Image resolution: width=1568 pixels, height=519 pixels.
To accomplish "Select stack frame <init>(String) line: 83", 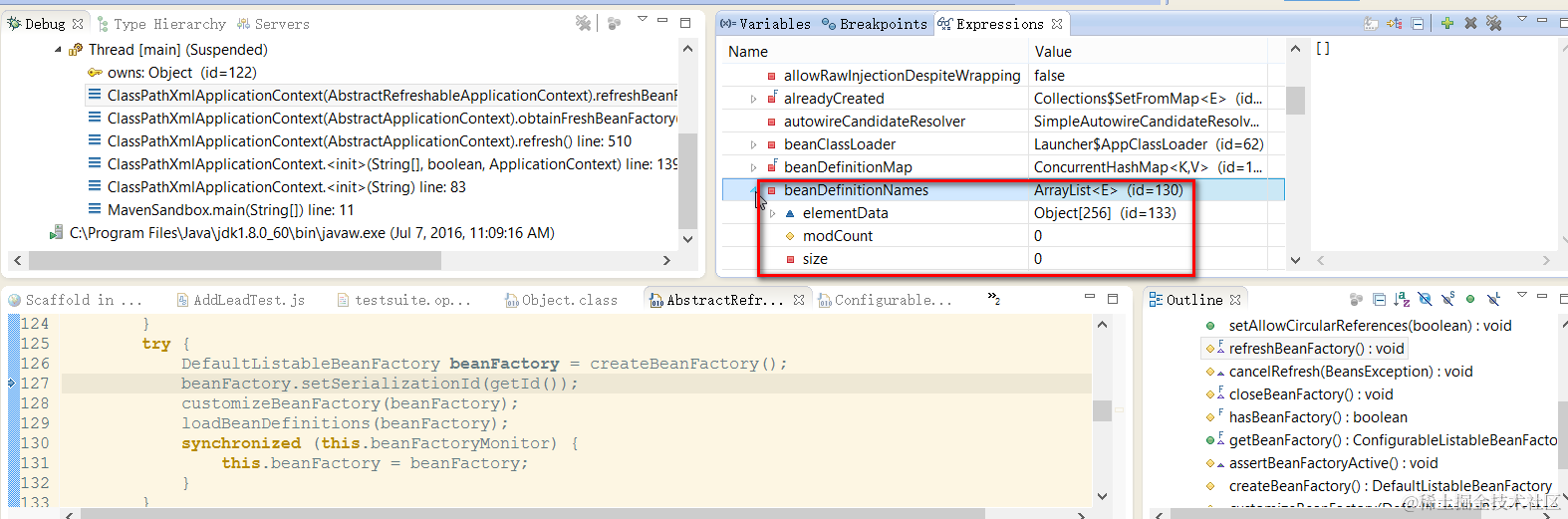I will coord(276,187).
